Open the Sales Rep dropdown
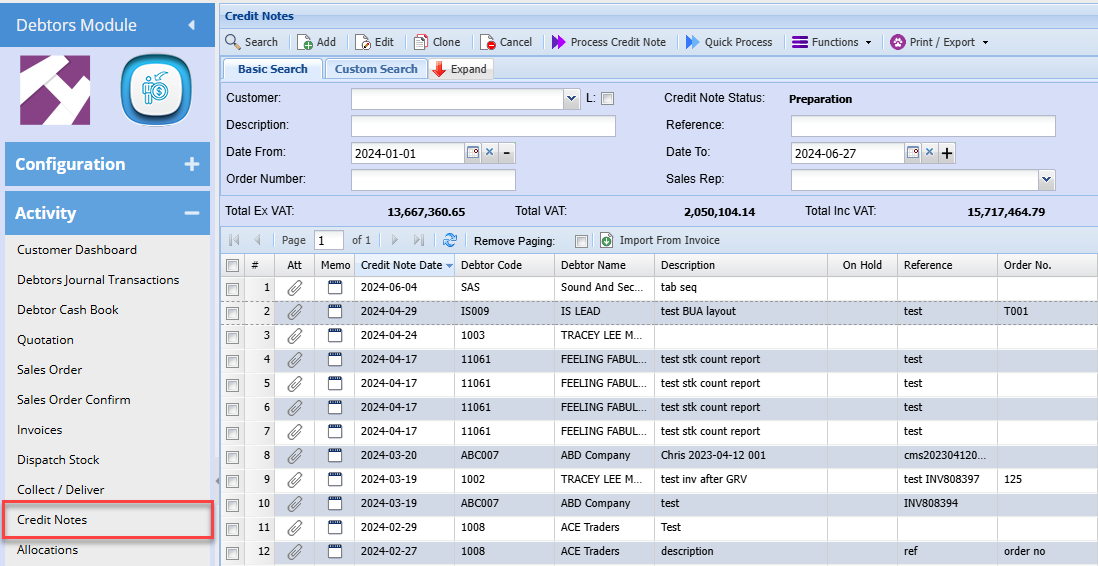Screen dimensions: 1098x566 (x=1046, y=180)
